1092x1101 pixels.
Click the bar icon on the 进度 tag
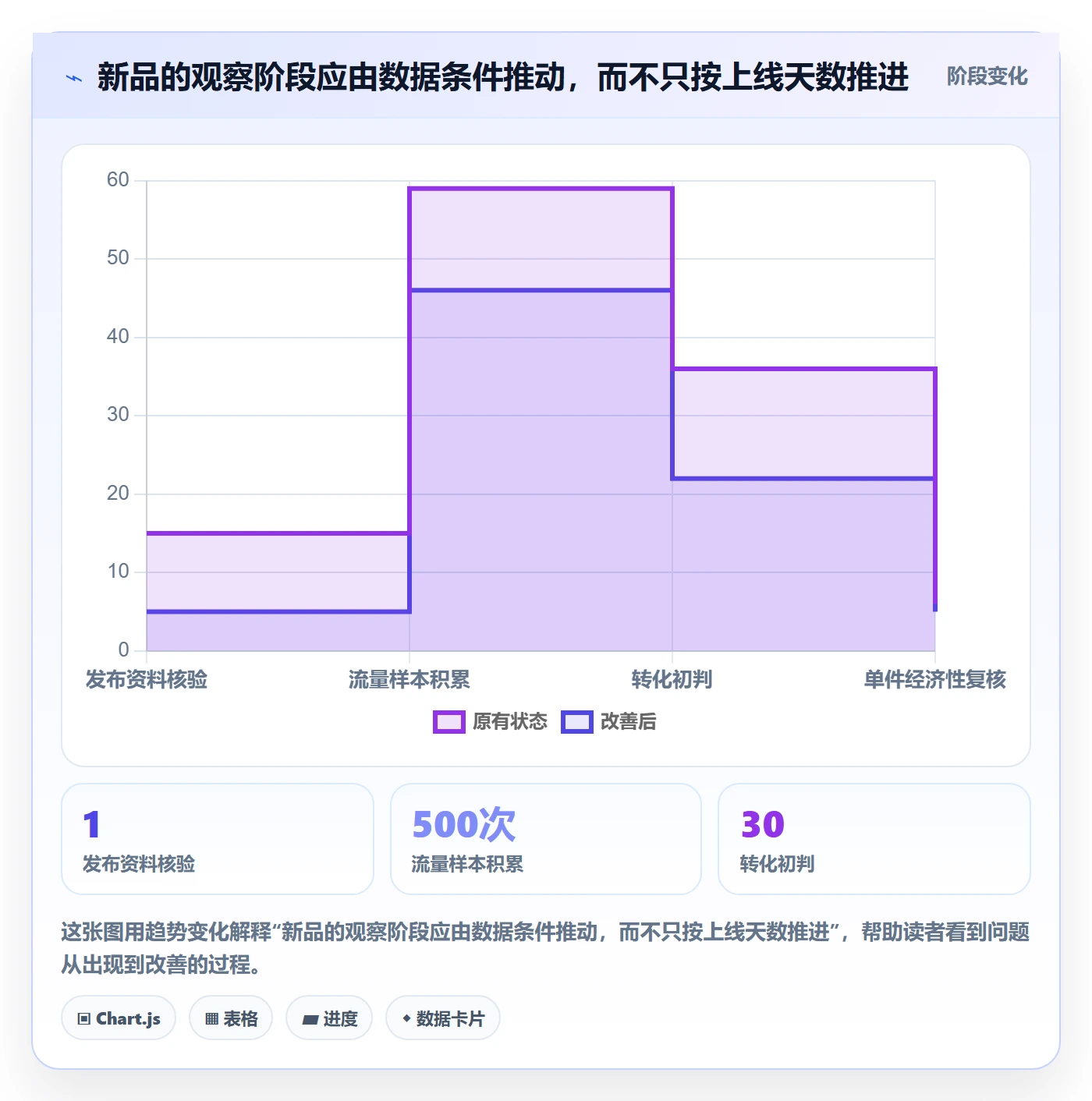tap(310, 1019)
